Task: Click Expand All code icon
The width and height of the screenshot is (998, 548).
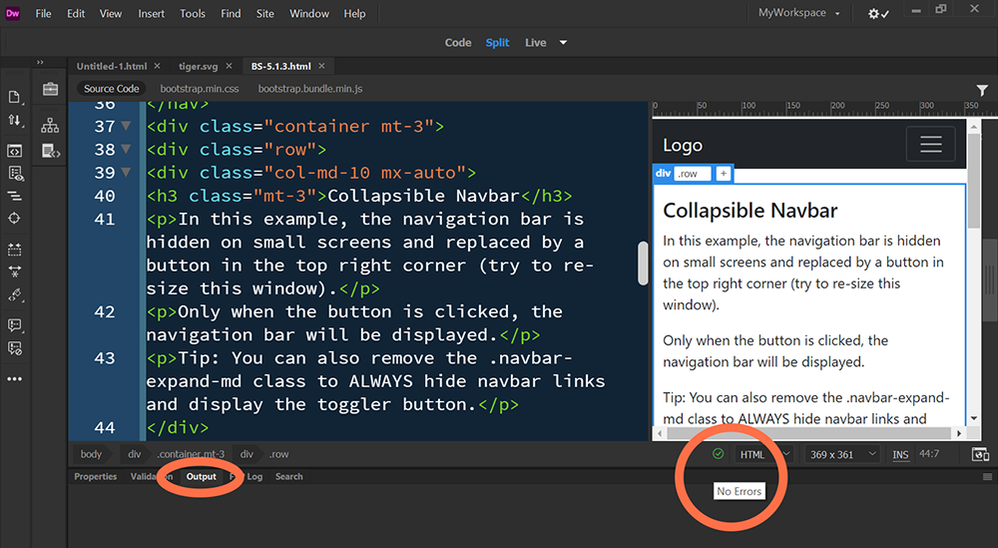Action: (x=14, y=249)
